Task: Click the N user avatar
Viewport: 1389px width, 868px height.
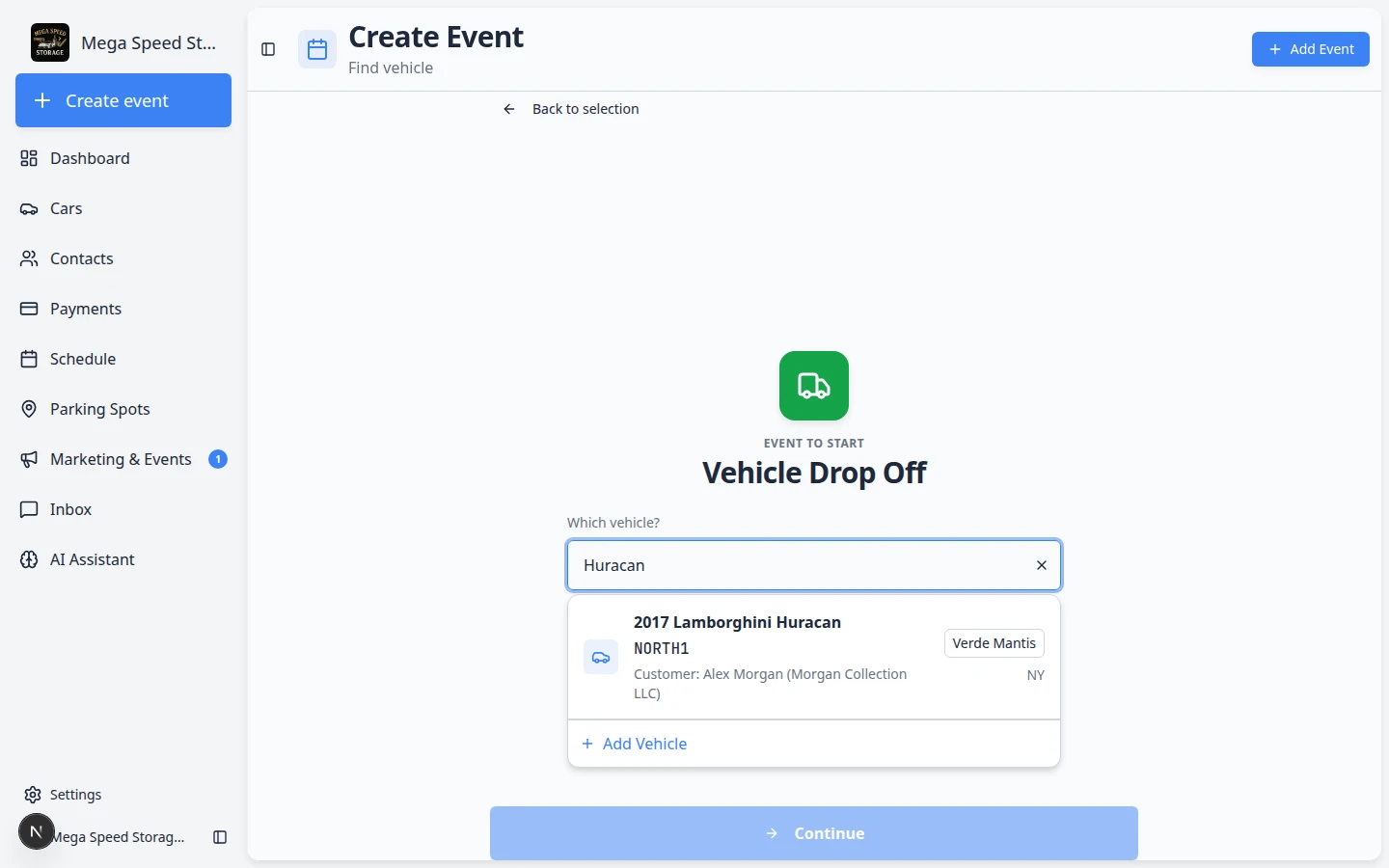Action: 37,831
